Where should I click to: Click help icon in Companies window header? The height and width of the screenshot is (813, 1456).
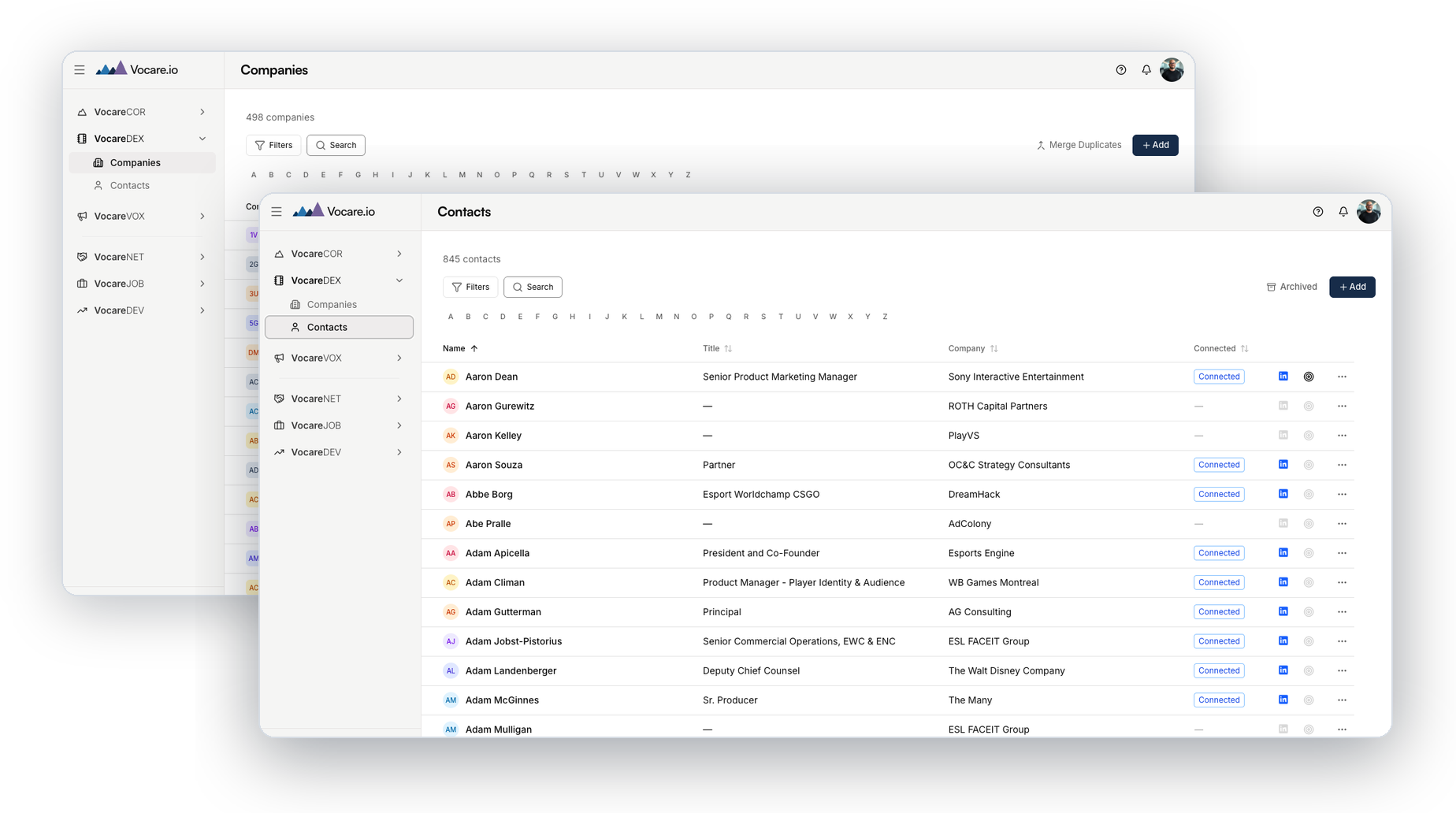[1121, 70]
